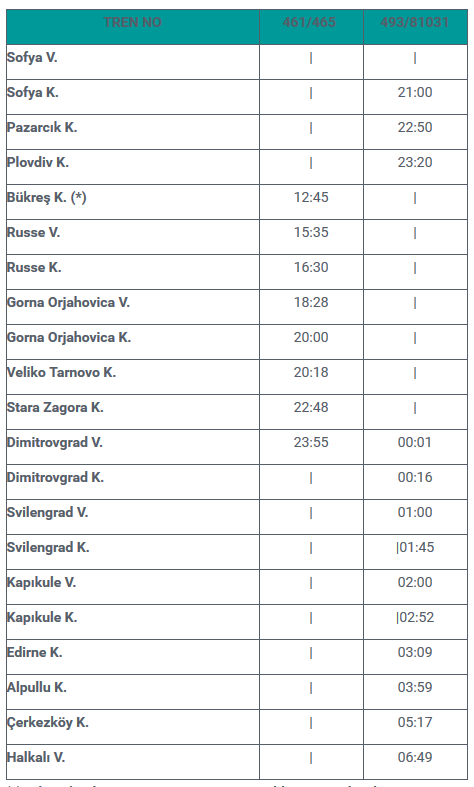Image resolution: width=474 pixels, height=787 pixels.
Task: Click the 21:00 departure time for Sofya
Action: [x=415, y=92]
